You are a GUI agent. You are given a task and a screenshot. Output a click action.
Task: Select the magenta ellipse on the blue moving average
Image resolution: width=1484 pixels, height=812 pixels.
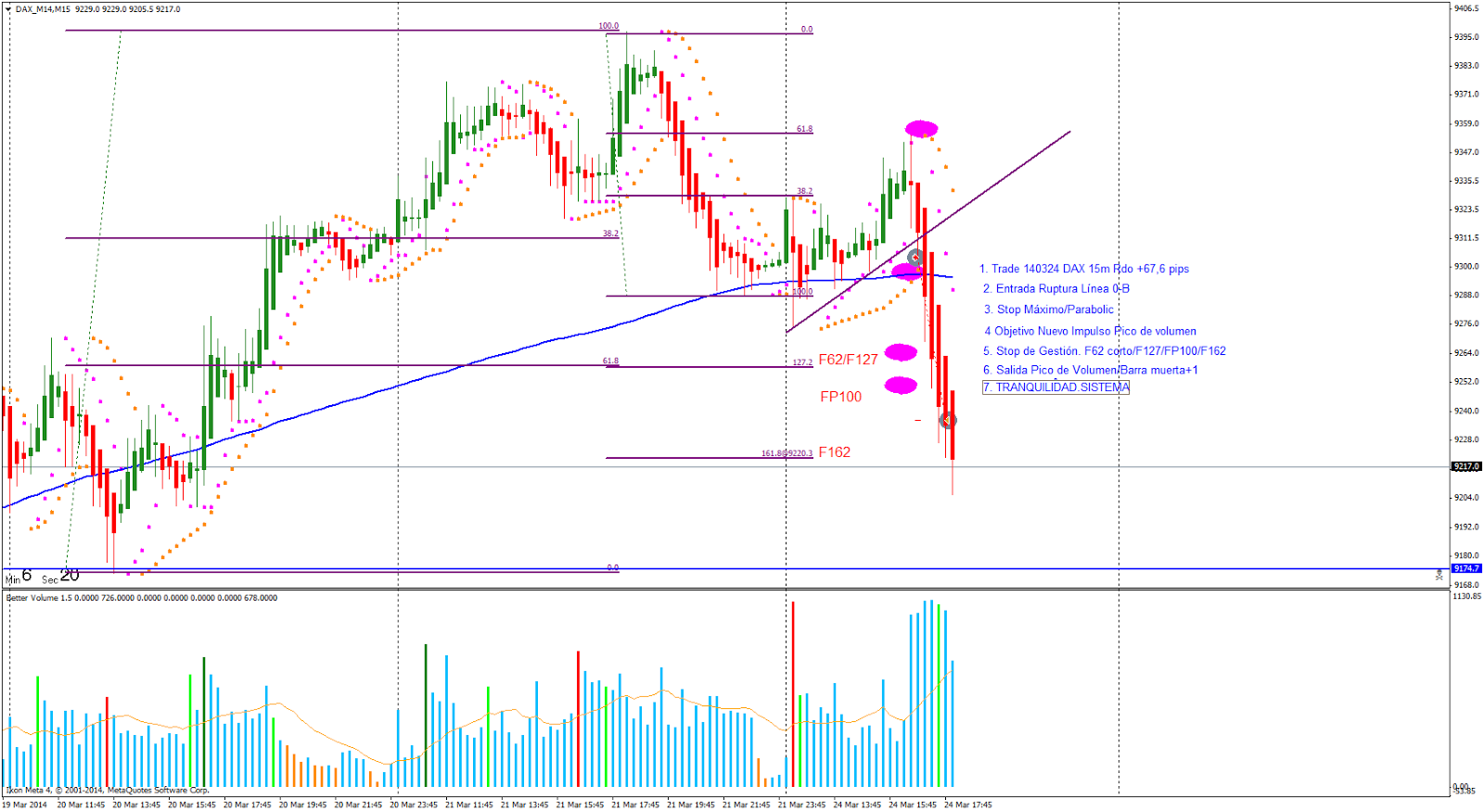pyautogui.click(x=907, y=273)
